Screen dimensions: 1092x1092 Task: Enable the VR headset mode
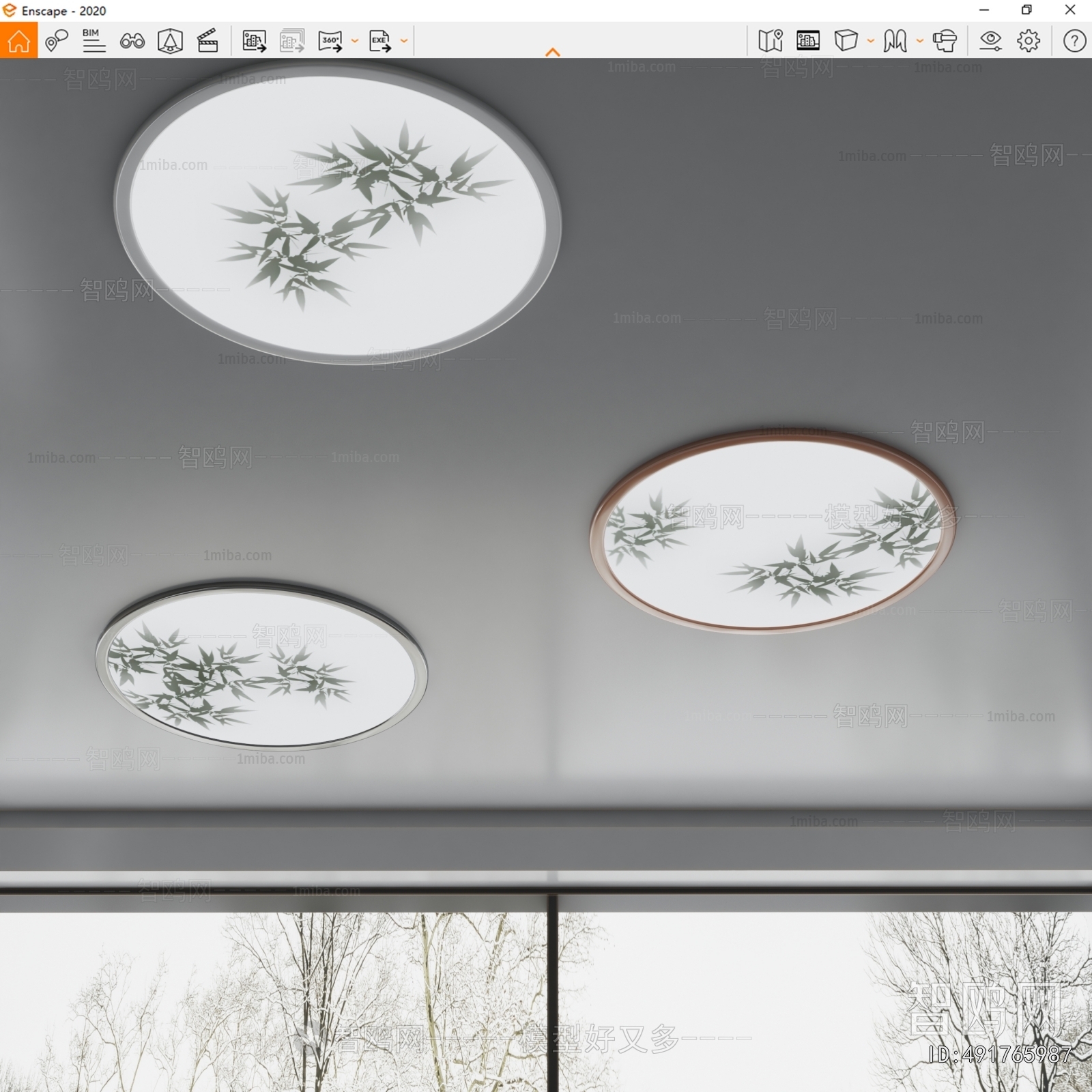point(945,41)
